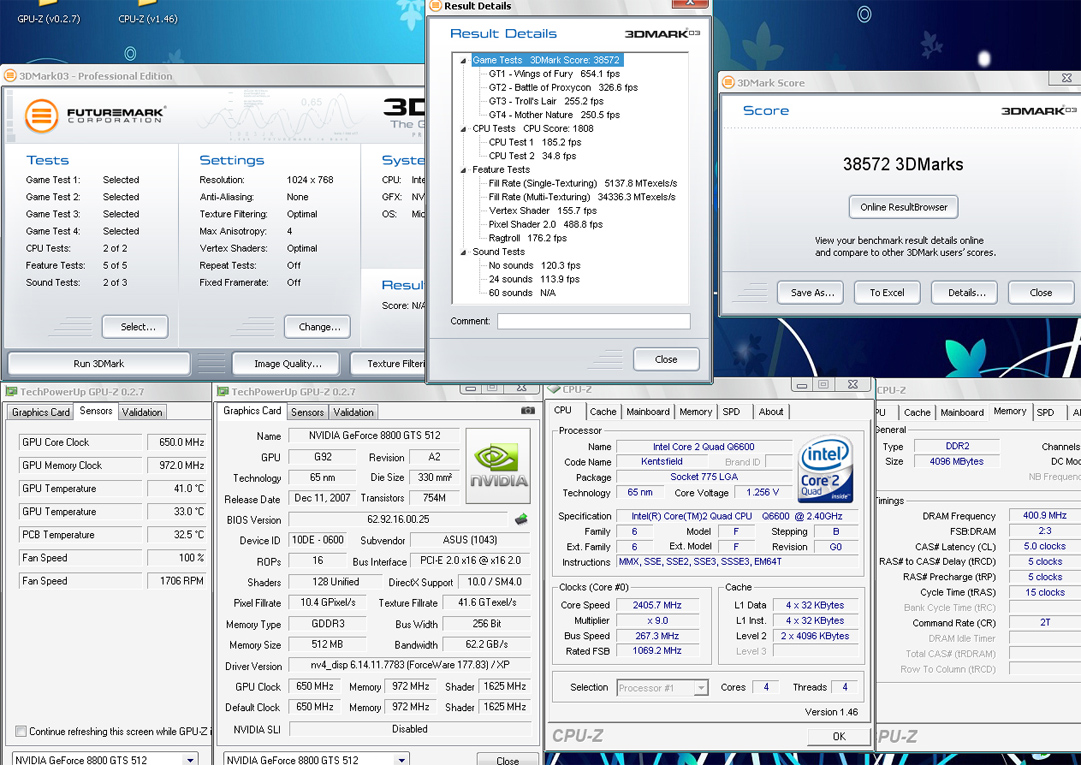Click the Run 3DMark button
The image size is (1081, 765).
(99, 363)
